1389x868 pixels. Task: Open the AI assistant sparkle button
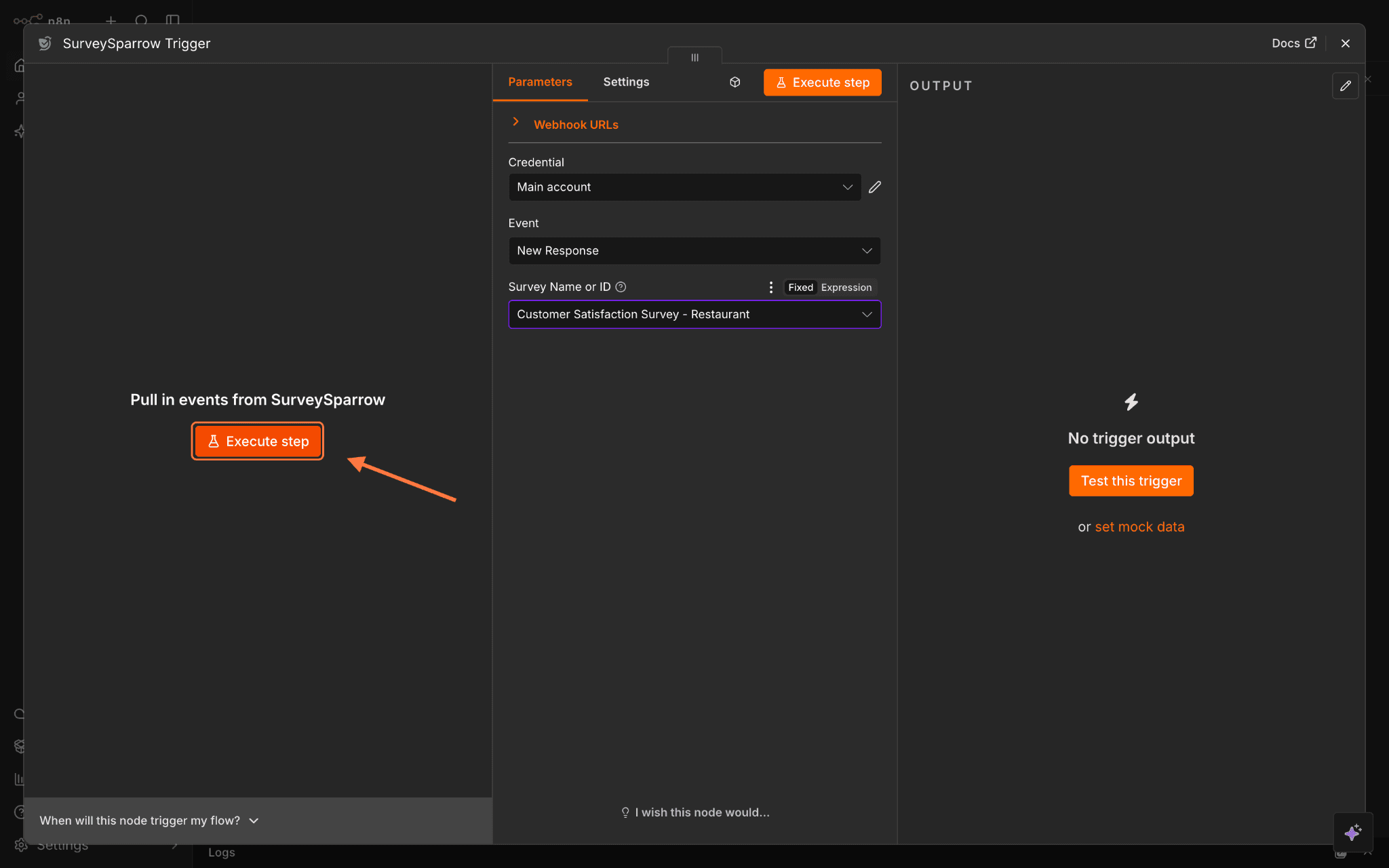(1353, 832)
